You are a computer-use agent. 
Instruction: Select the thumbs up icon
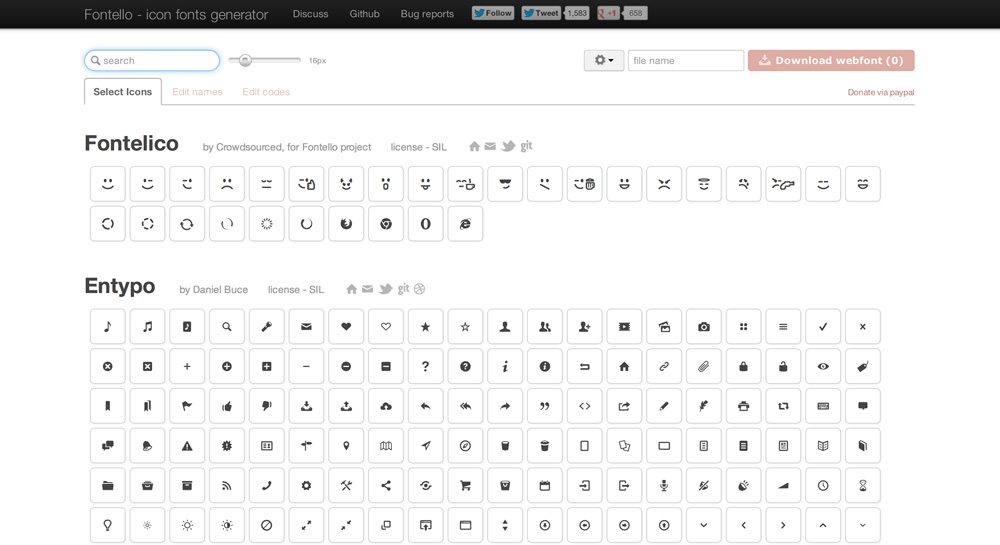[227, 406]
